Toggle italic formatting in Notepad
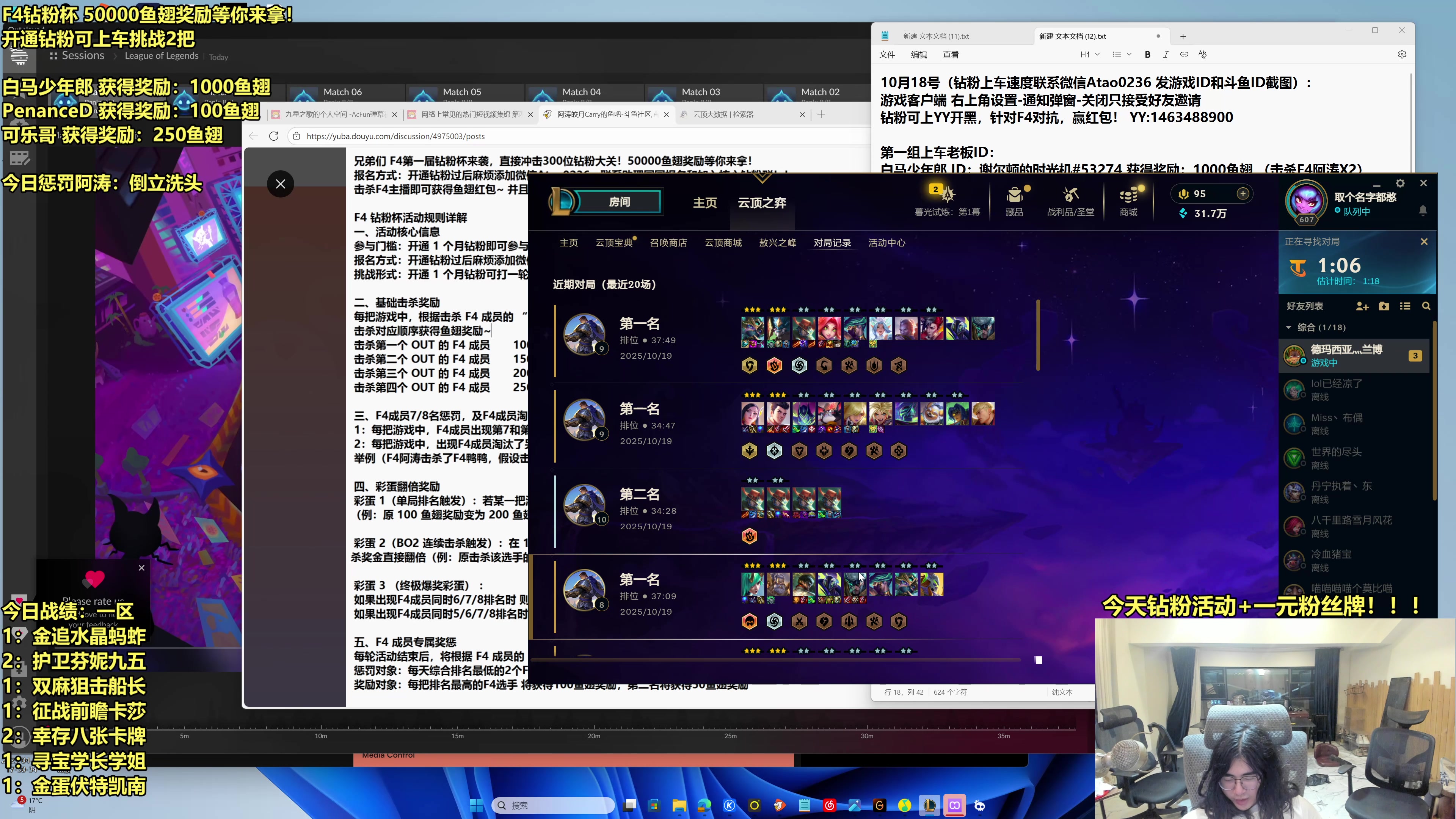Viewport: 1456px width, 819px height. 1166,54
